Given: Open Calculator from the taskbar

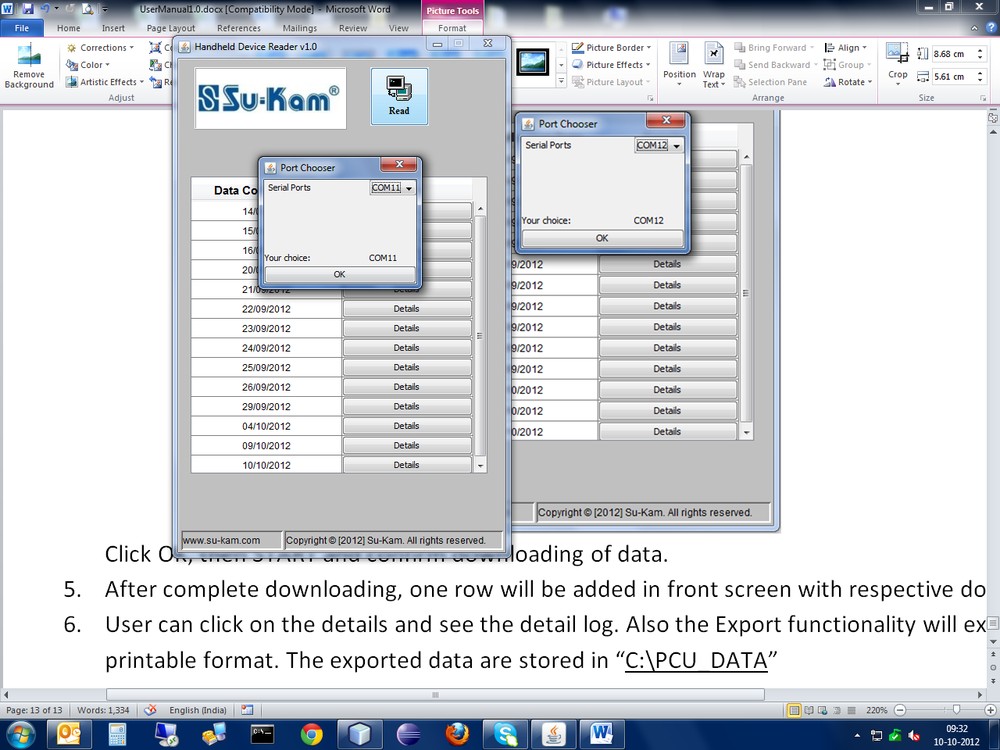Looking at the screenshot, I should [x=117, y=735].
